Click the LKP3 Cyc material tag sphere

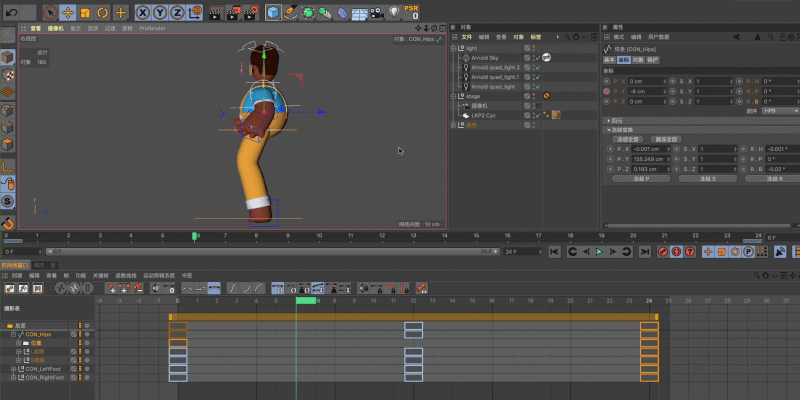556,115
